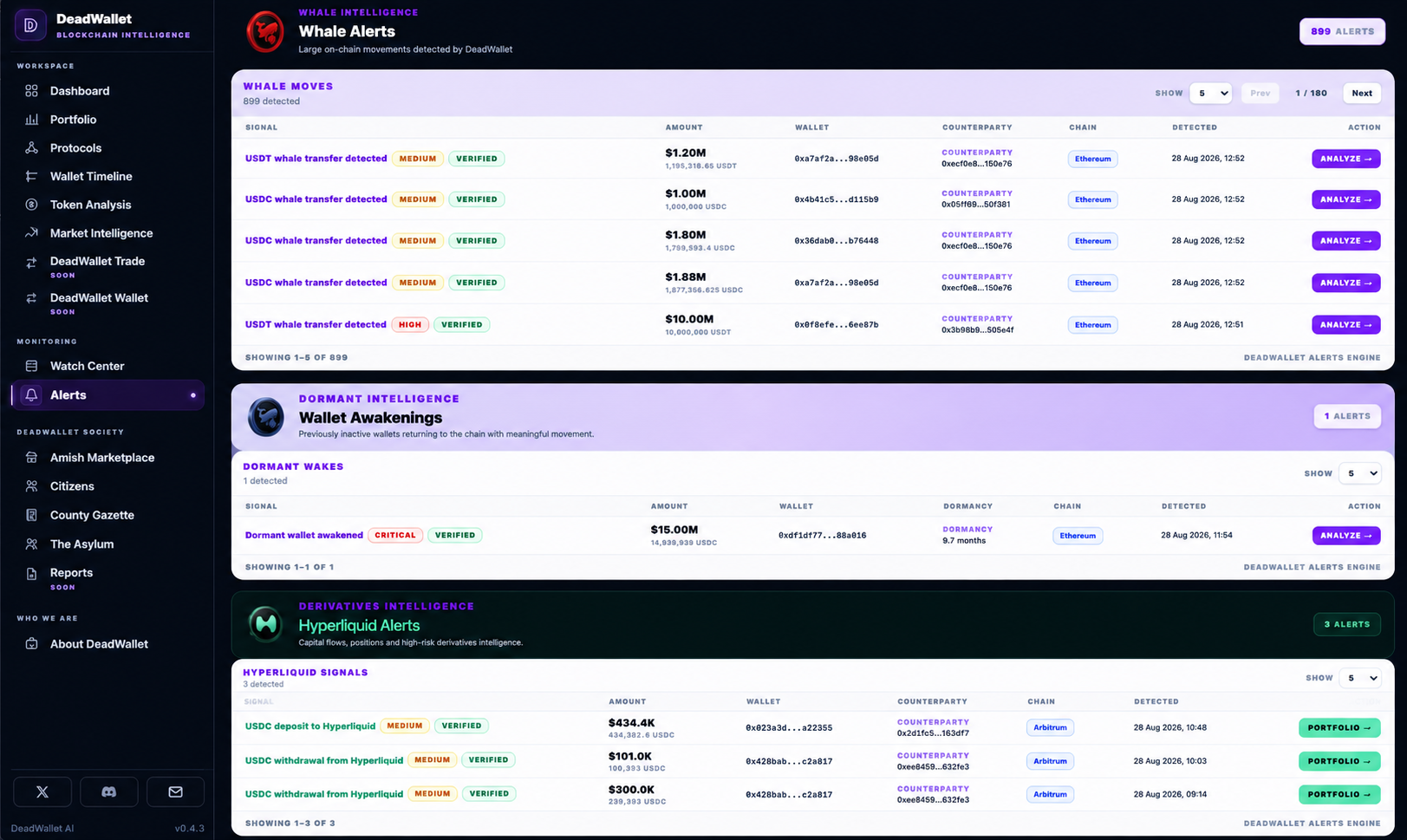Click wallet 0x0f8efe...6ee87b

coord(836,325)
